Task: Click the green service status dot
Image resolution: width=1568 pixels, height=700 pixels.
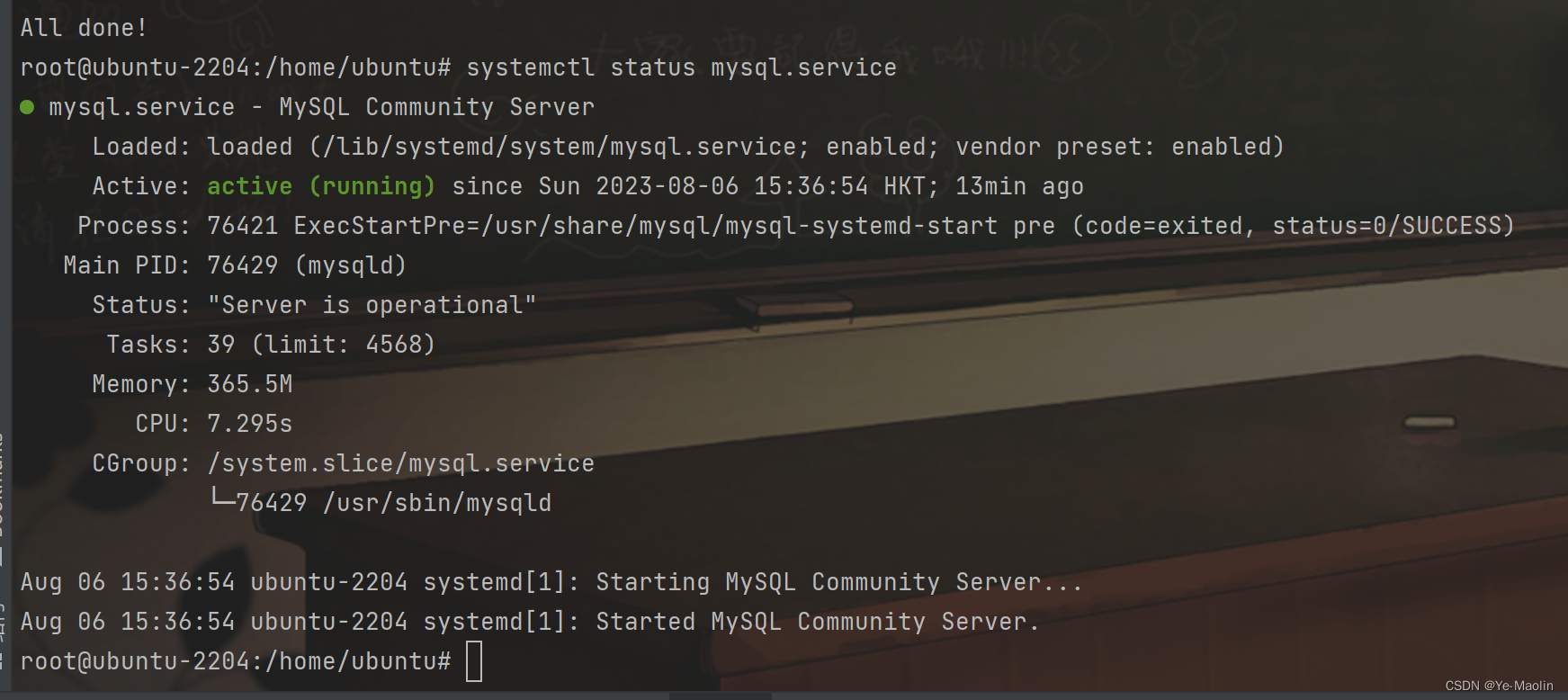Action: click(x=27, y=107)
